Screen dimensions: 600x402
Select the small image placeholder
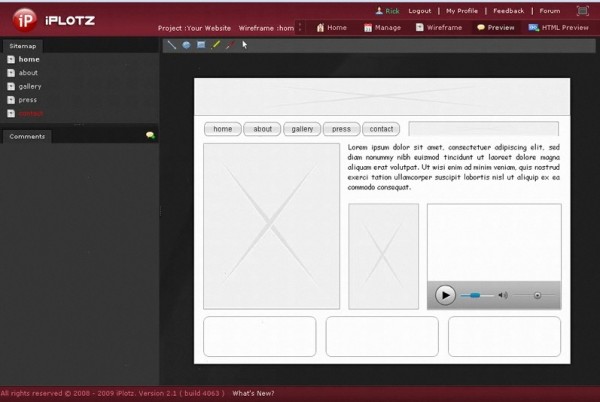pos(383,256)
